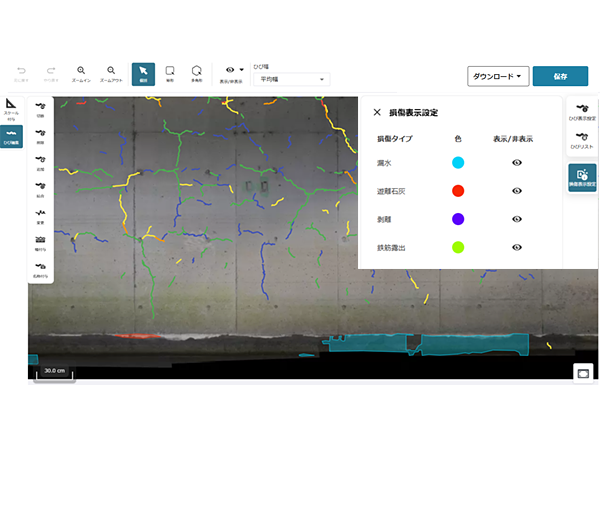Choose the second crack tool (削除)

tap(40, 135)
